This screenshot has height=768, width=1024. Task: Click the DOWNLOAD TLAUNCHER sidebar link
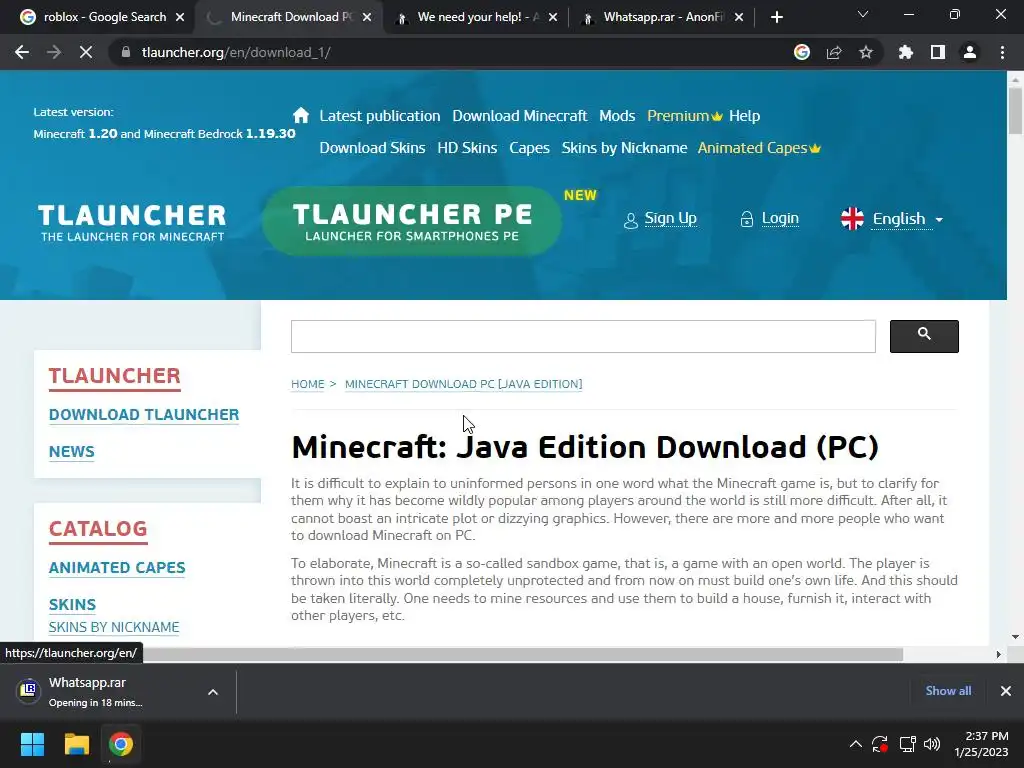pos(144,415)
